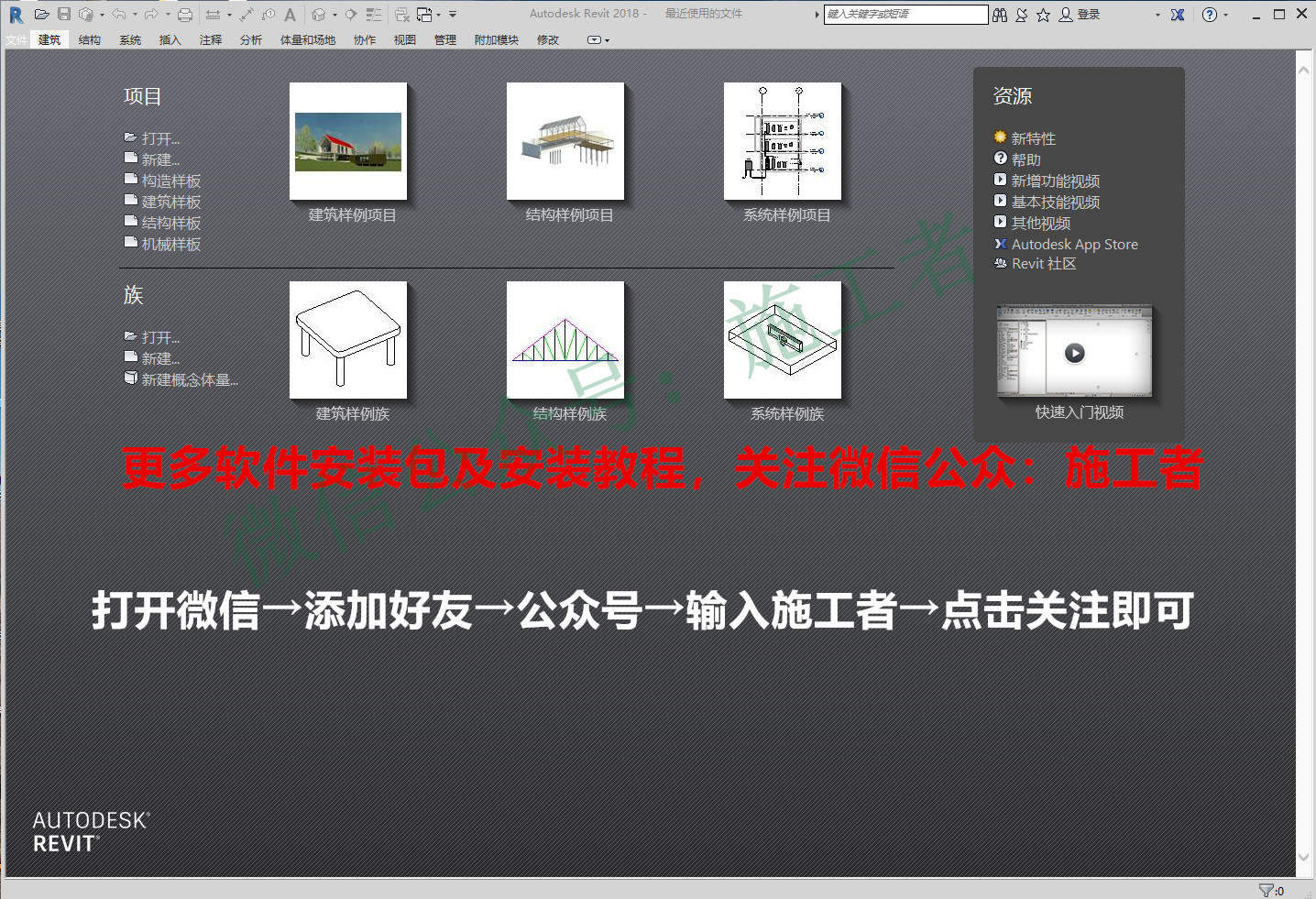Click the filter icon in status bar

tap(1266, 890)
